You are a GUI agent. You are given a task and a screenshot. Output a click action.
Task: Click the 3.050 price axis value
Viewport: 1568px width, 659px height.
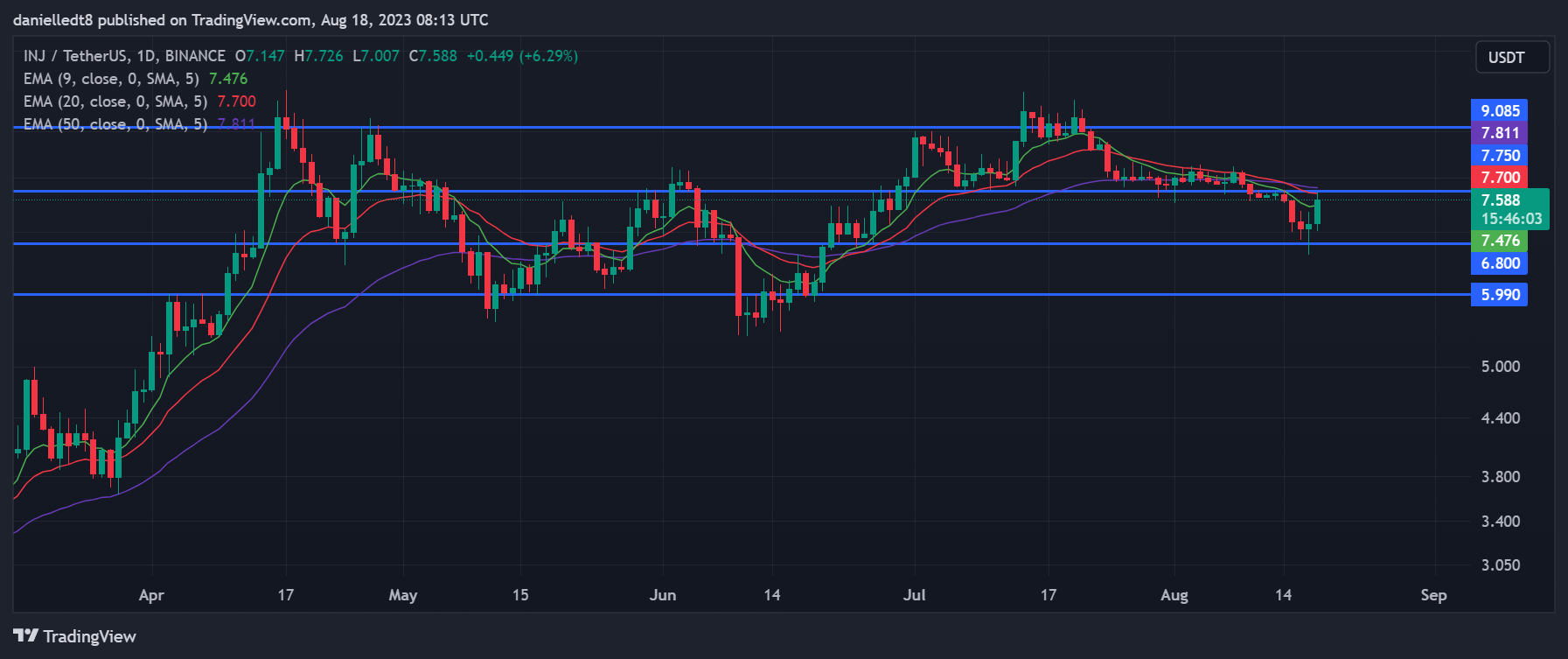[x=1501, y=565]
